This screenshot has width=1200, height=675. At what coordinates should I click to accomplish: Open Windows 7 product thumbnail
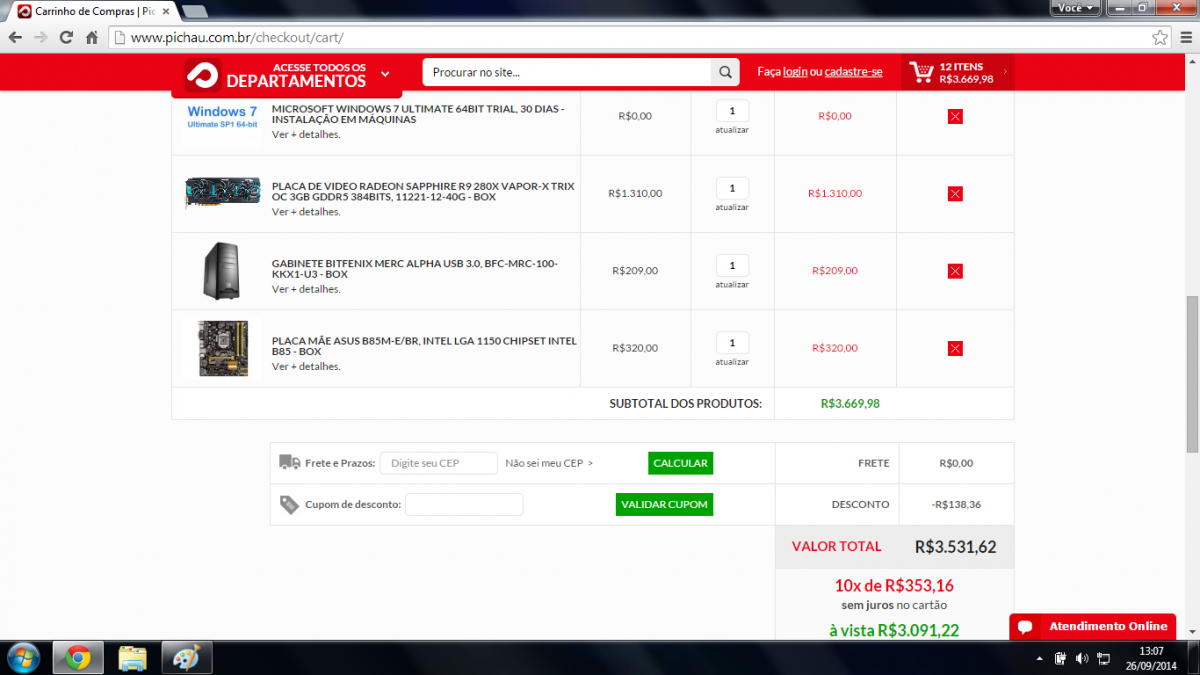click(222, 117)
